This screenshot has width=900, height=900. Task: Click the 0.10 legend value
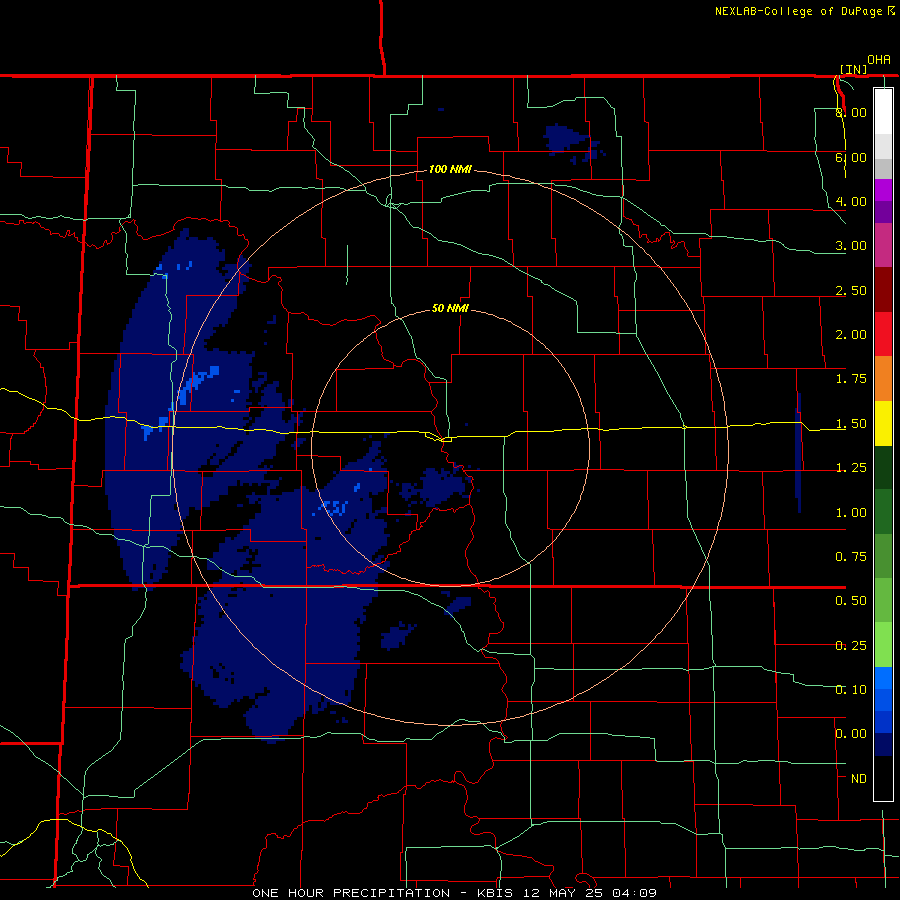tap(851, 689)
